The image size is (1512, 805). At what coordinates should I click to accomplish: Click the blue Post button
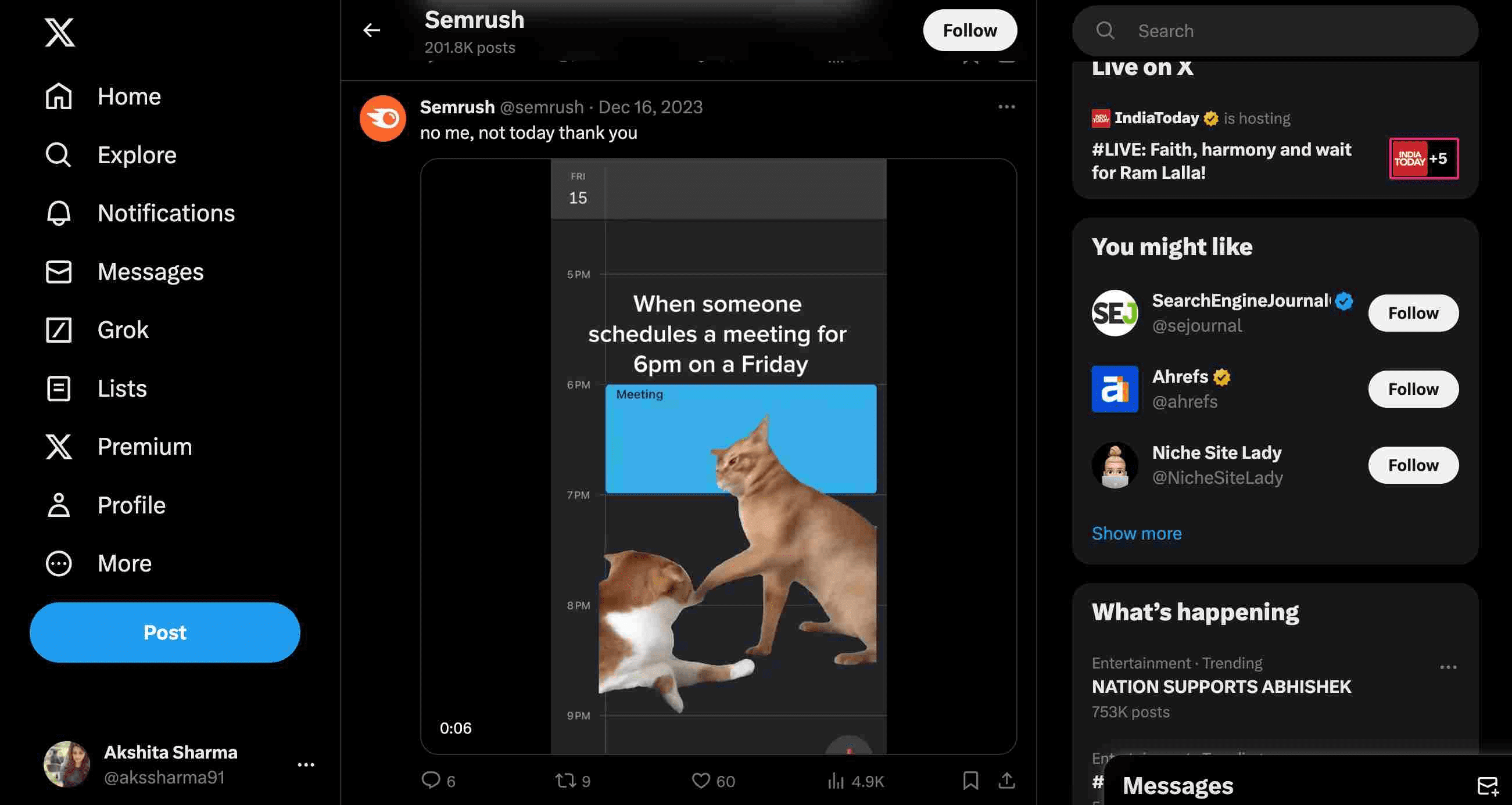[x=164, y=632]
